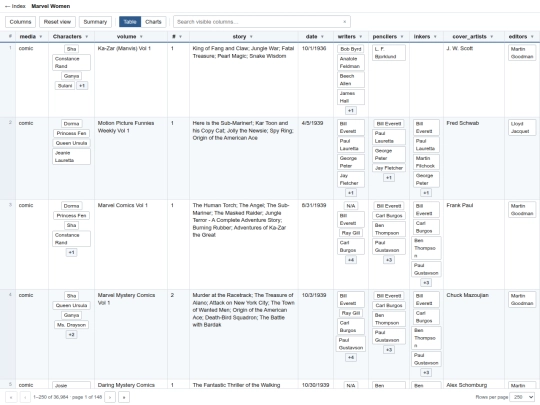The height and width of the screenshot is (405, 540).
Task: Open inkers column dropdown arrow
Action: tap(435, 37)
